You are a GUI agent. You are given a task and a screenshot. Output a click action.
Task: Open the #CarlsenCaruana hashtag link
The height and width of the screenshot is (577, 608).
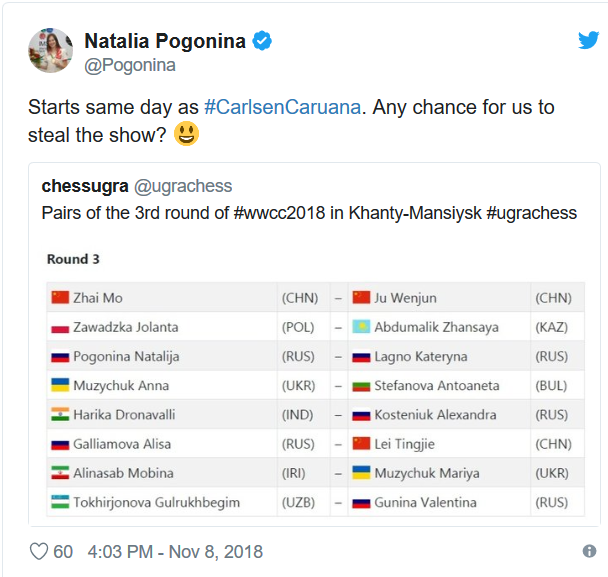[x=283, y=107]
